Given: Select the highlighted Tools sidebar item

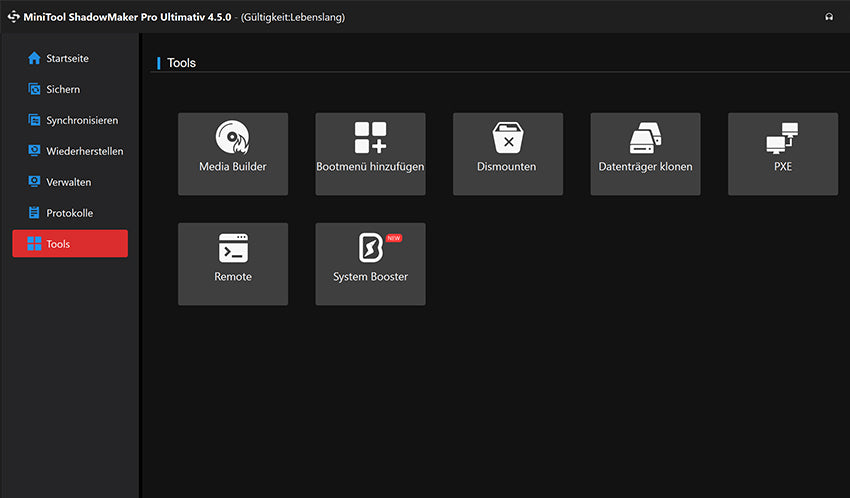Looking at the screenshot, I should 70,244.
